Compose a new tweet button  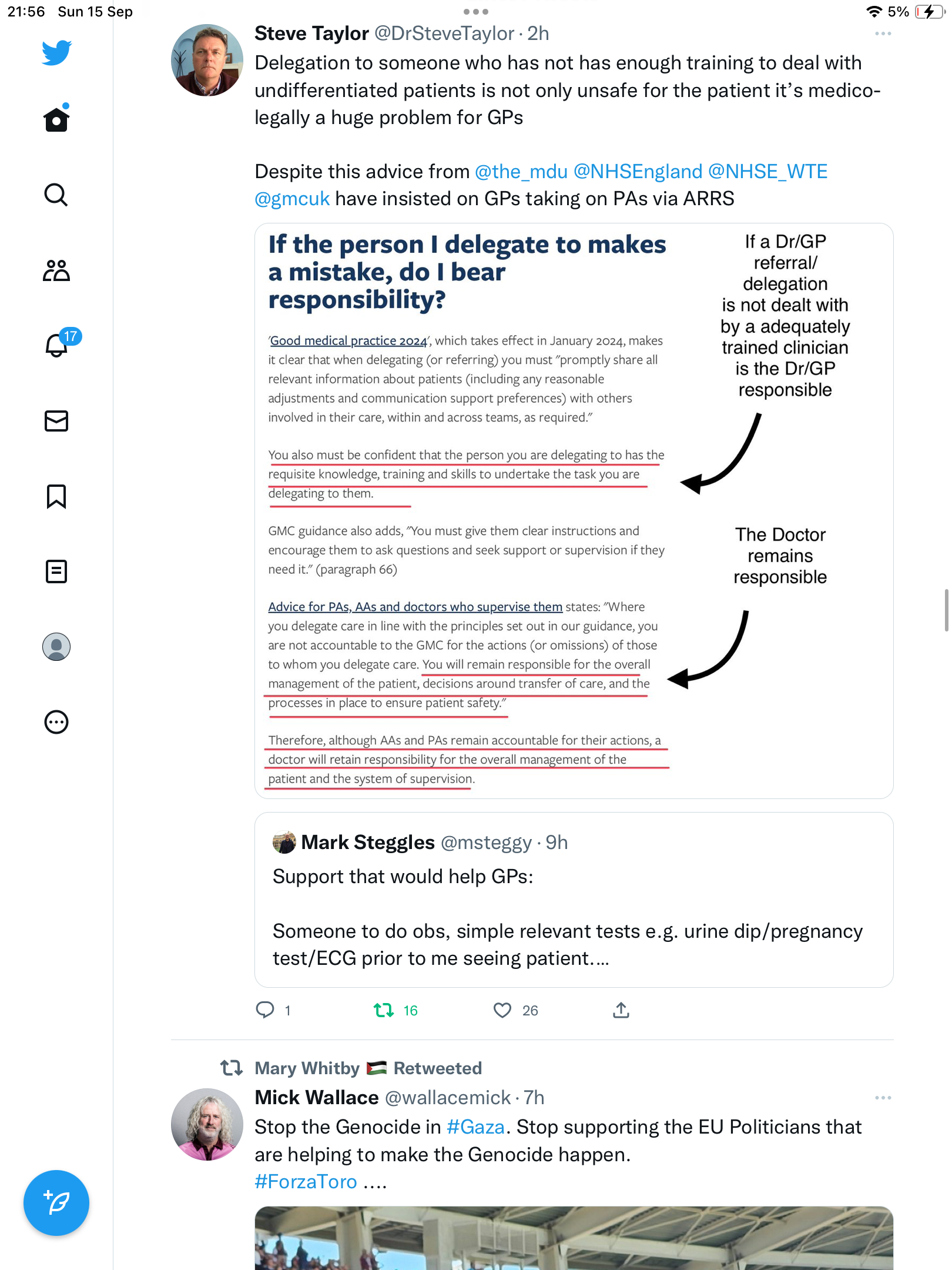(56, 1203)
